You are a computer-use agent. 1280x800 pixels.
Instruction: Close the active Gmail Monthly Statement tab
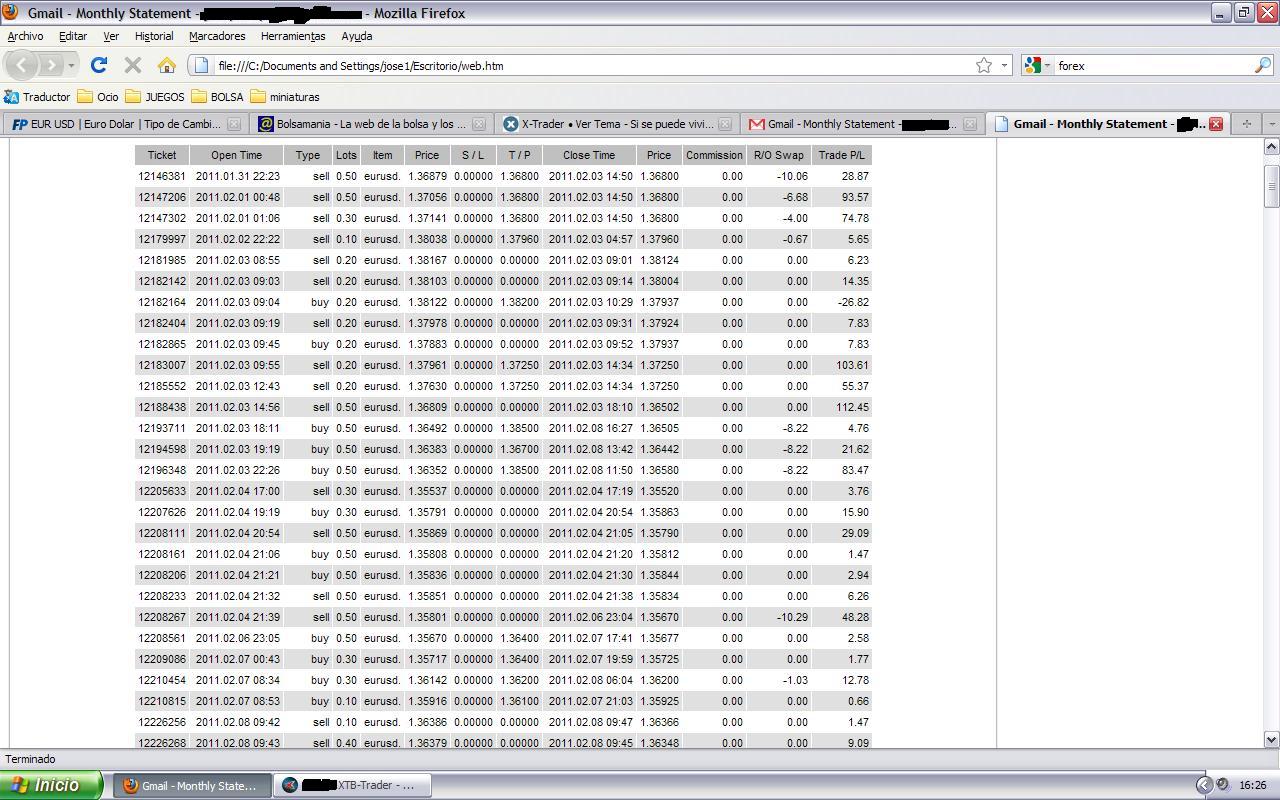coord(1216,124)
